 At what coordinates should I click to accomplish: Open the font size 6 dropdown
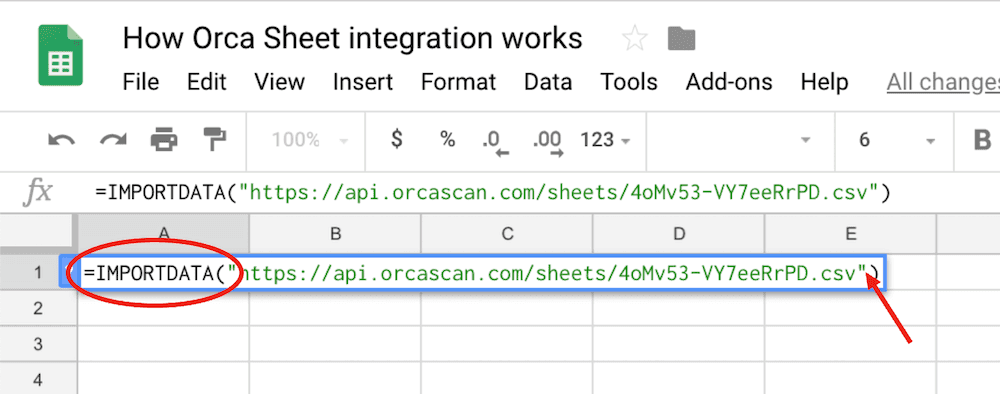pyautogui.click(x=895, y=140)
